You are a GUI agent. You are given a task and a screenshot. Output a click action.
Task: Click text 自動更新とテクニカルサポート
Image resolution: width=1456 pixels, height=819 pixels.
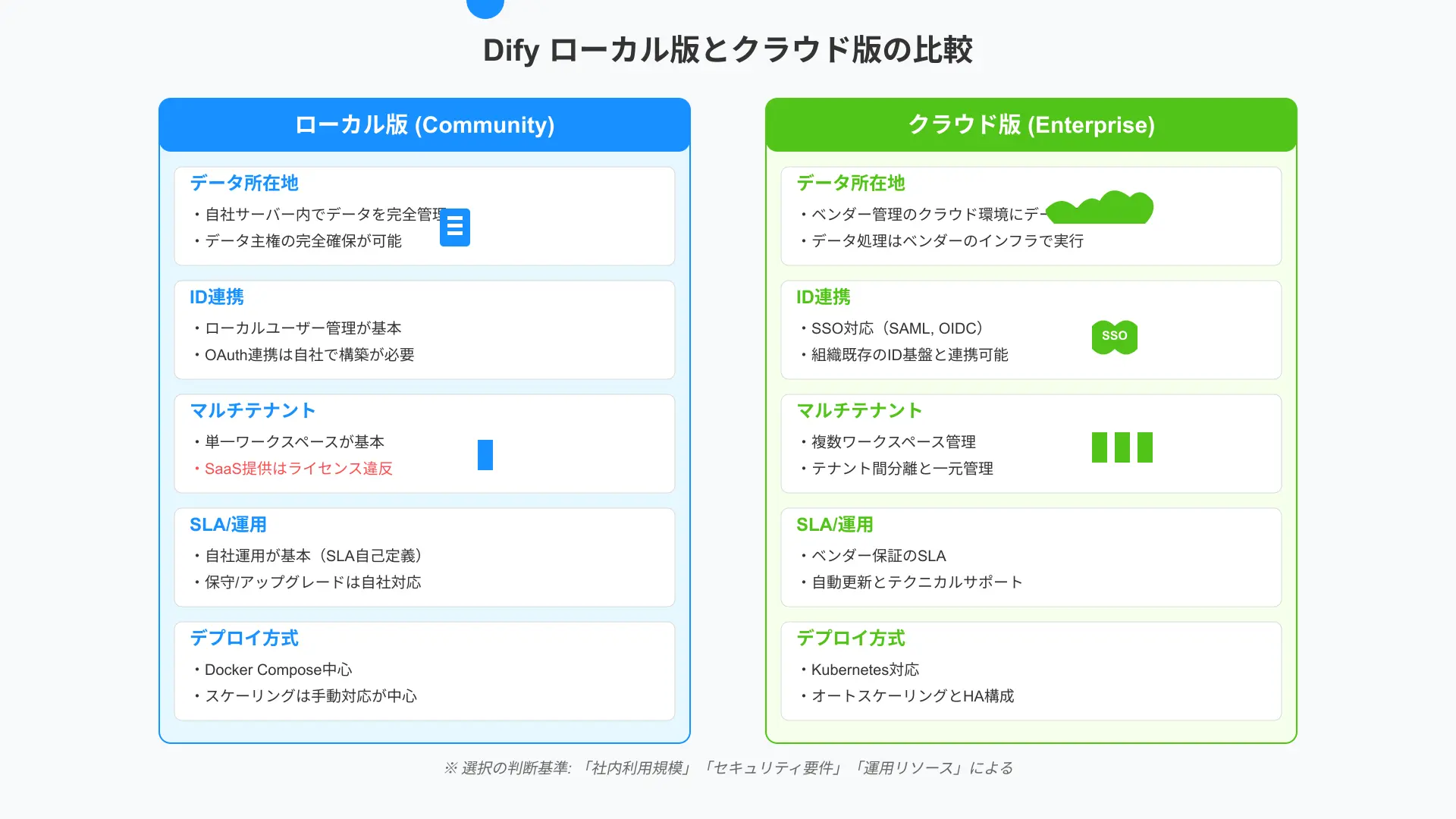(x=911, y=582)
